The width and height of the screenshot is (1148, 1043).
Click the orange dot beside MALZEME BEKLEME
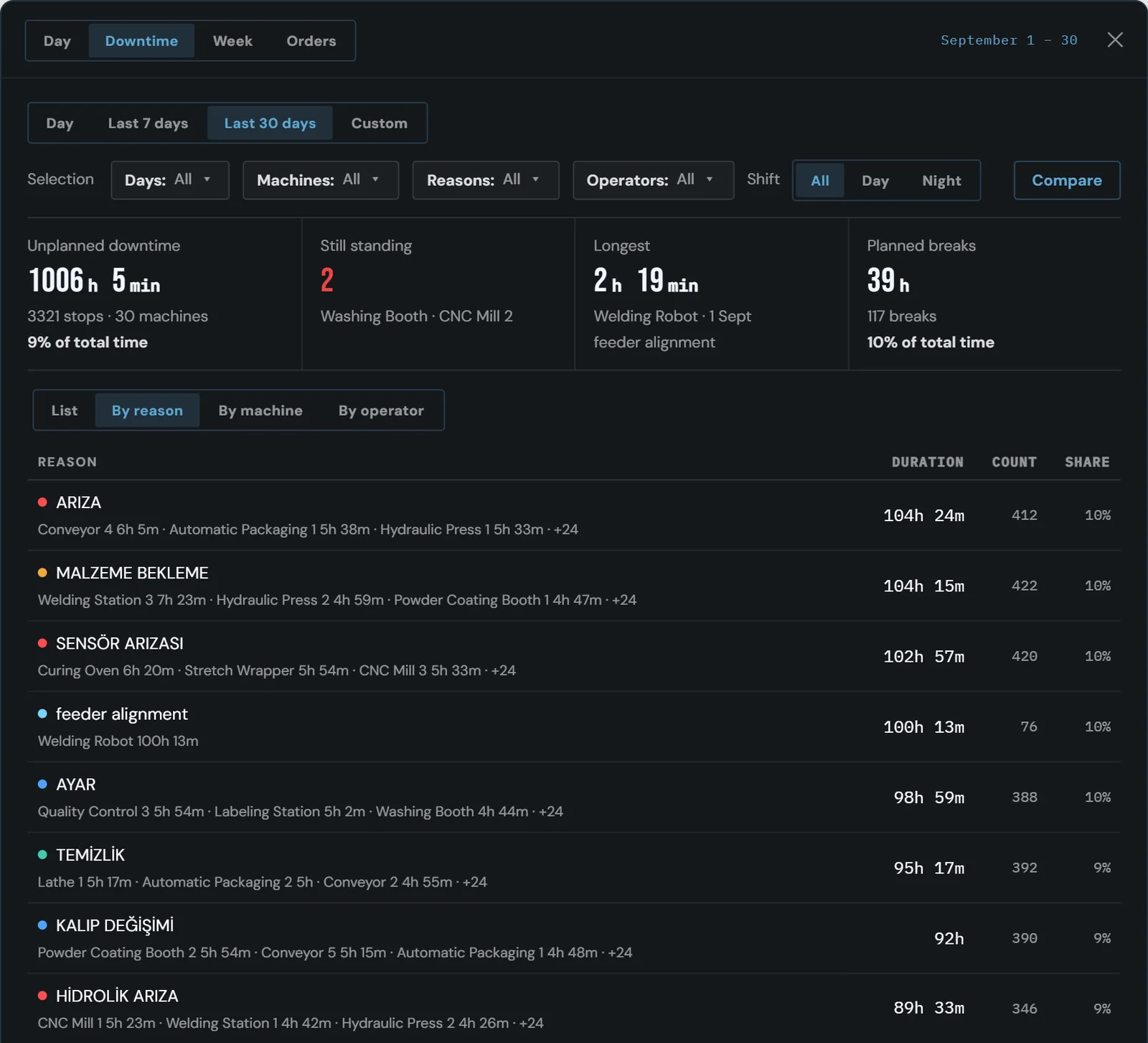42,573
